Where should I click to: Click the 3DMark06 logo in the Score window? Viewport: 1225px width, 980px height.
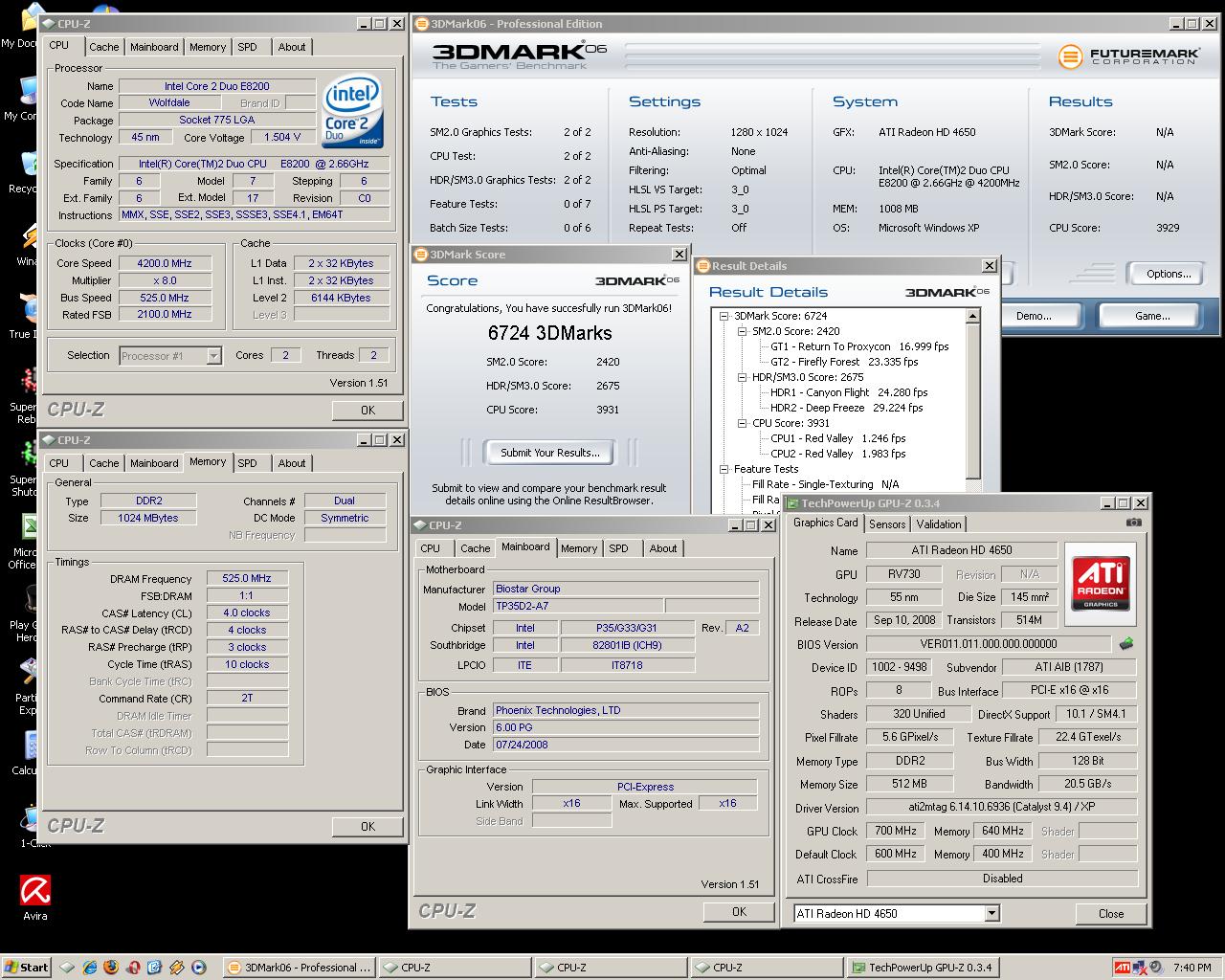637,280
